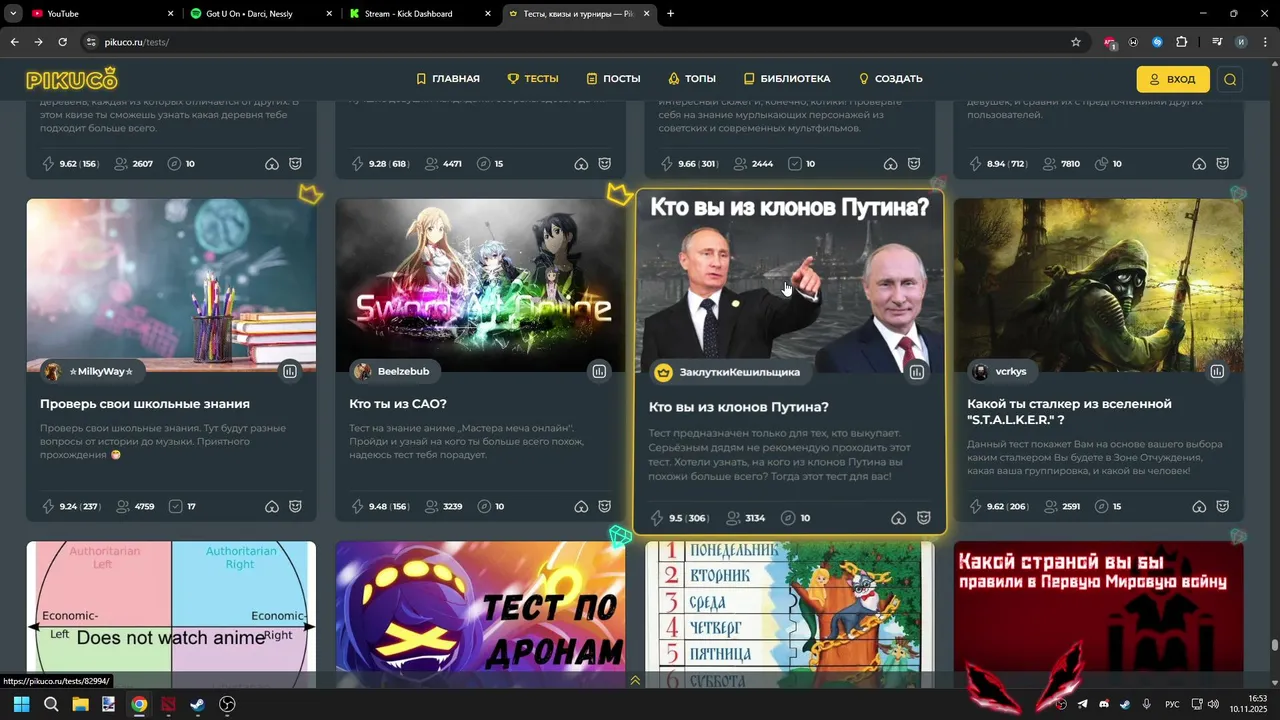Click the face icon beside rating 8.94
The height and width of the screenshot is (720, 1280).
point(1223,164)
